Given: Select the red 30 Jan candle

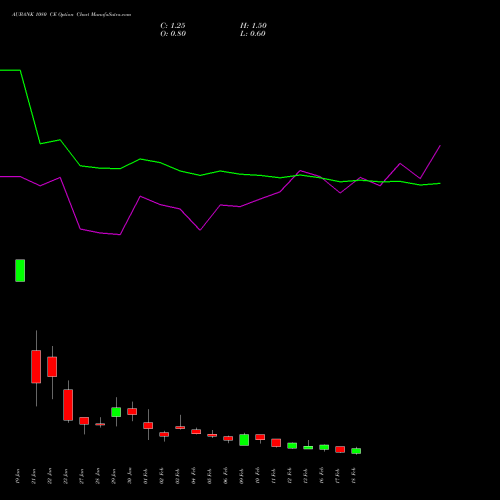Looking at the screenshot, I should click(132, 411).
